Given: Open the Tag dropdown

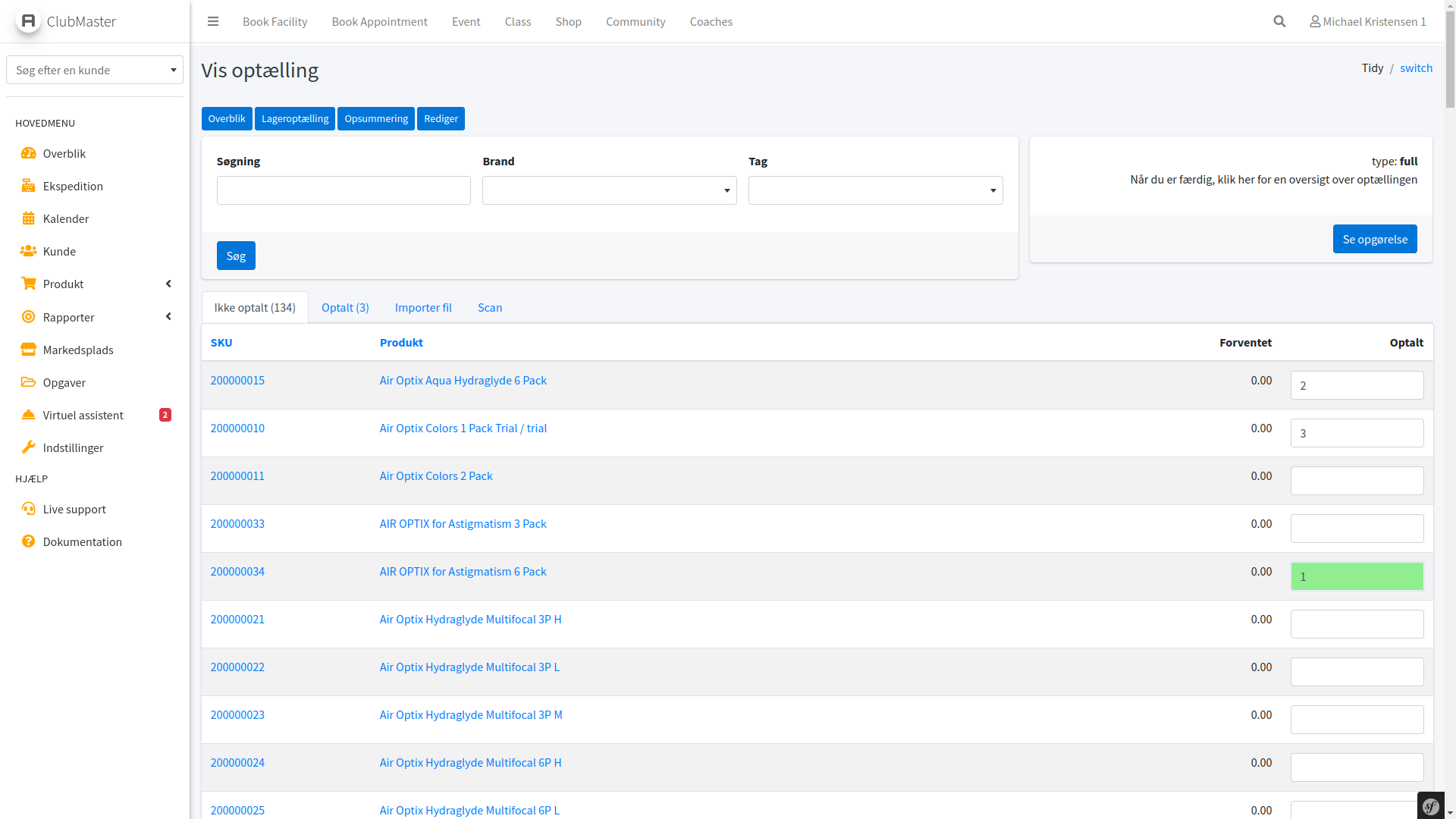Looking at the screenshot, I should coord(875,190).
